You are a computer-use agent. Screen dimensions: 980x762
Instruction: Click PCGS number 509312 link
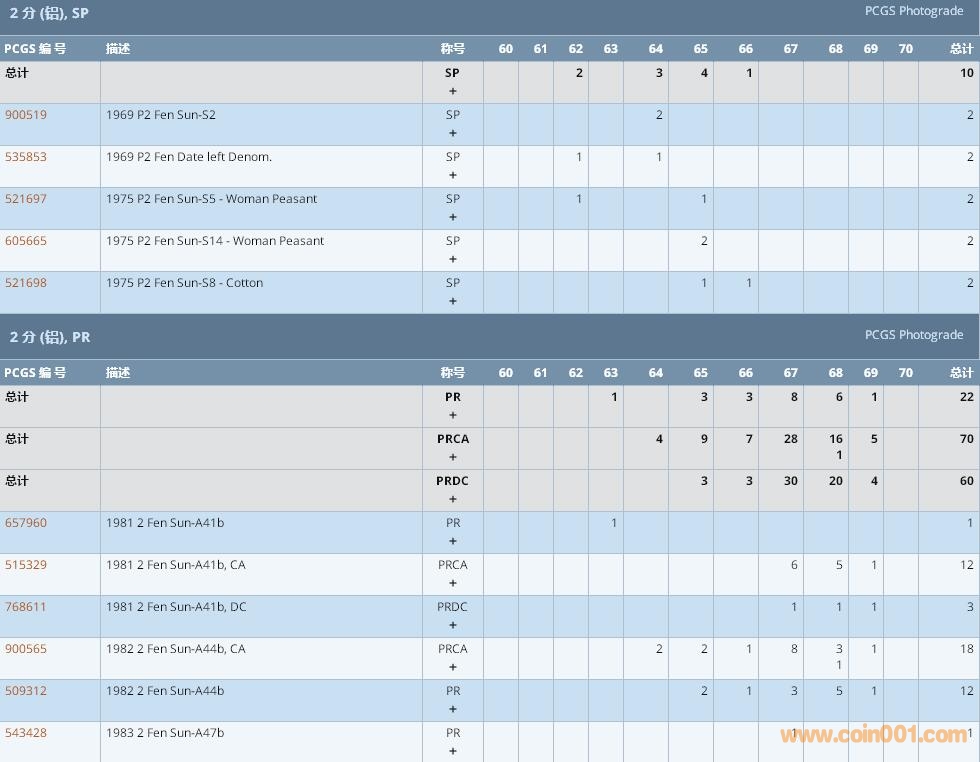click(x=26, y=691)
